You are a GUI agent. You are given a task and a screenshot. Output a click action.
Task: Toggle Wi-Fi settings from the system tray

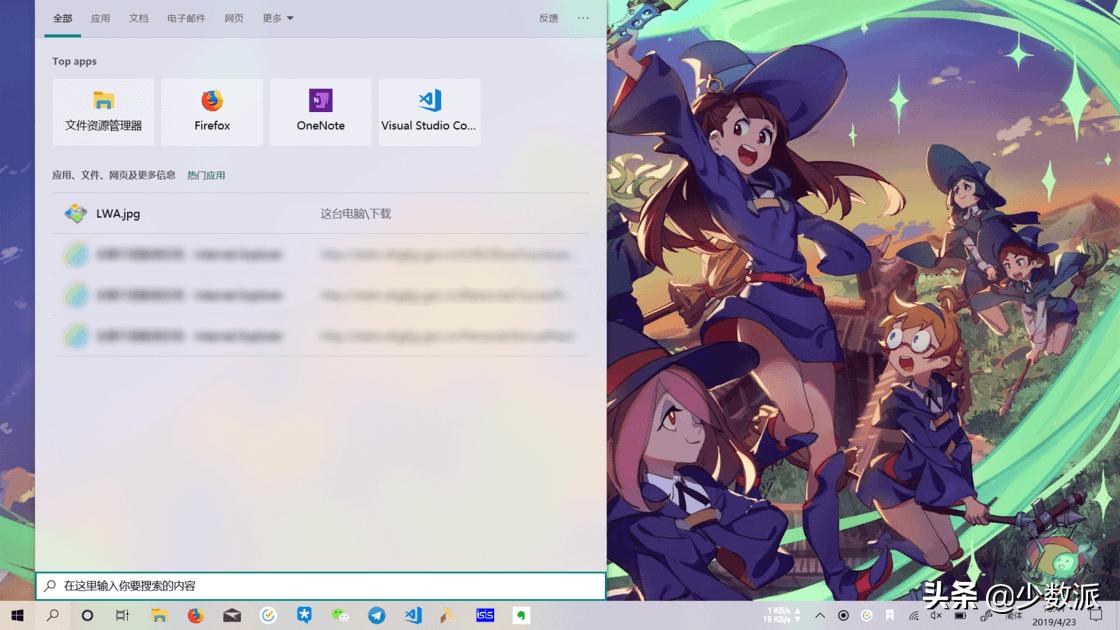913,617
